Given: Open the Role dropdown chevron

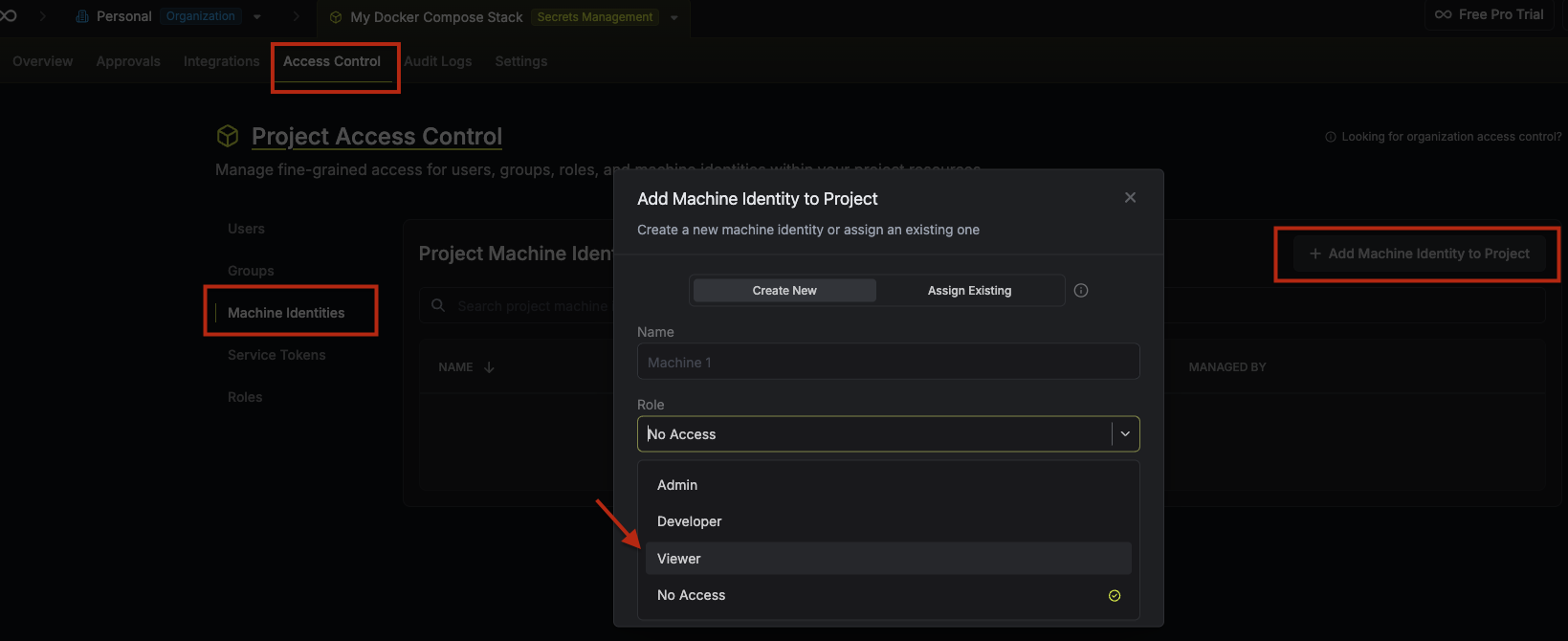Looking at the screenshot, I should pyautogui.click(x=1125, y=434).
